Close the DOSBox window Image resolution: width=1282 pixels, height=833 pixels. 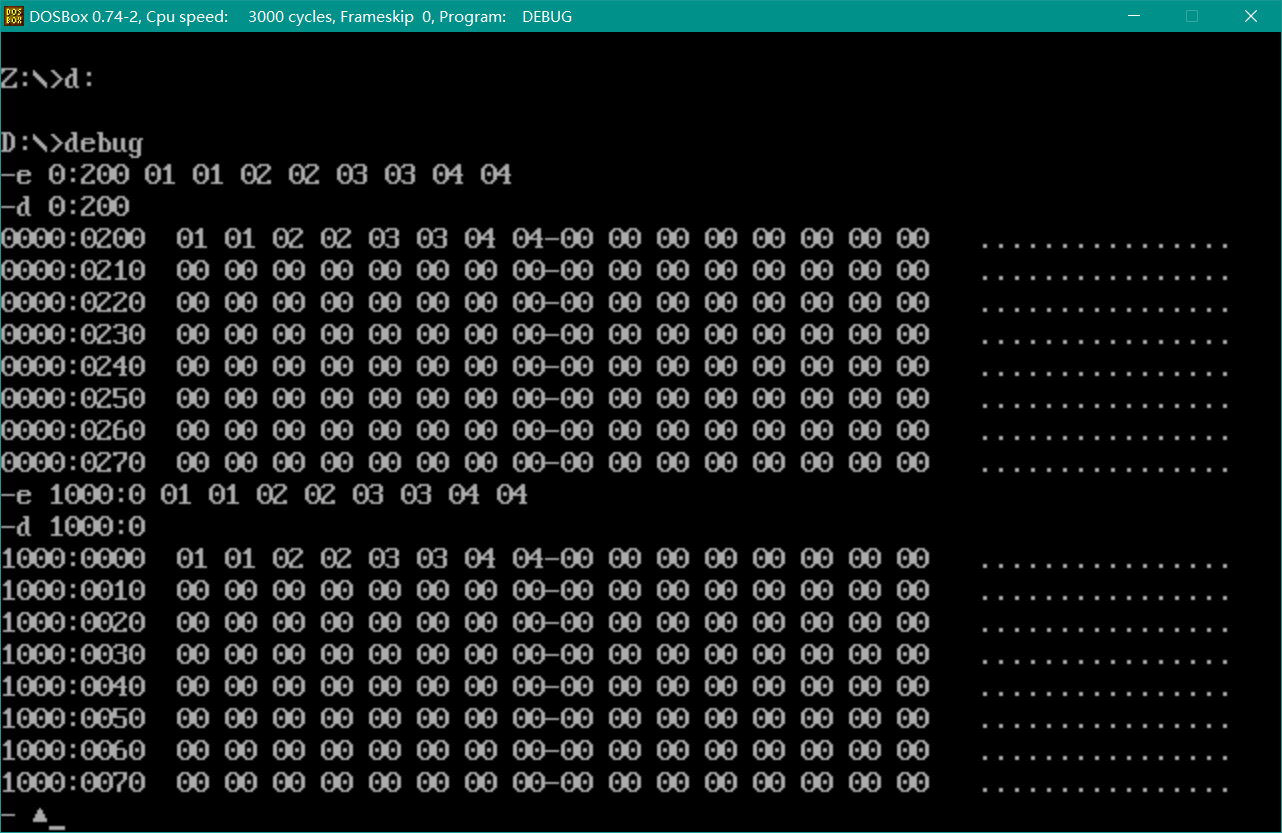pyautogui.click(x=1250, y=16)
